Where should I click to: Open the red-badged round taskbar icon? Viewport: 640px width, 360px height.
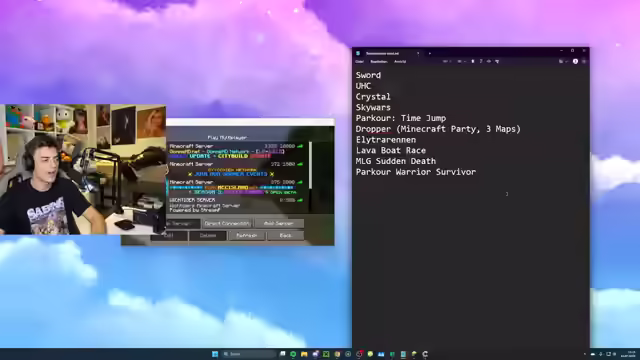(x=359, y=354)
